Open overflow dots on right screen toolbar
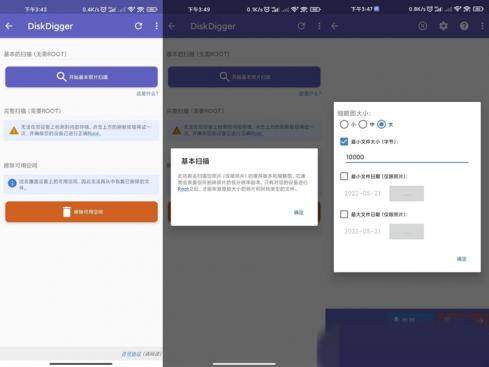This screenshot has width=489, height=367. 482,26
